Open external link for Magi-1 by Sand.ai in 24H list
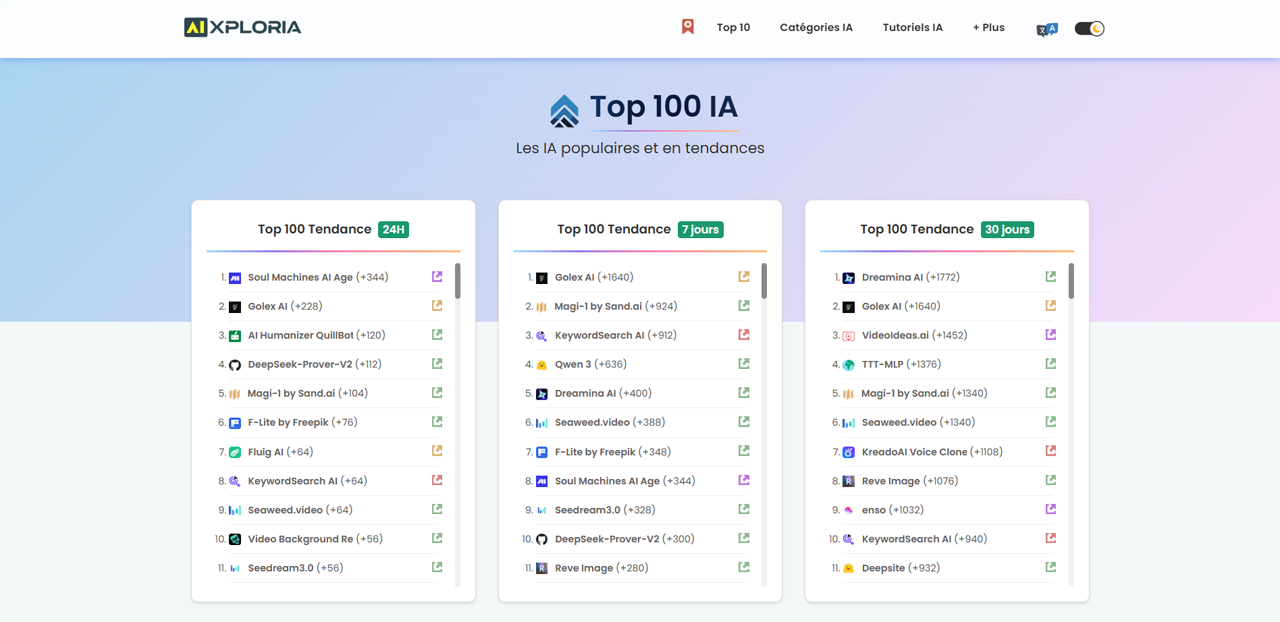 point(437,393)
